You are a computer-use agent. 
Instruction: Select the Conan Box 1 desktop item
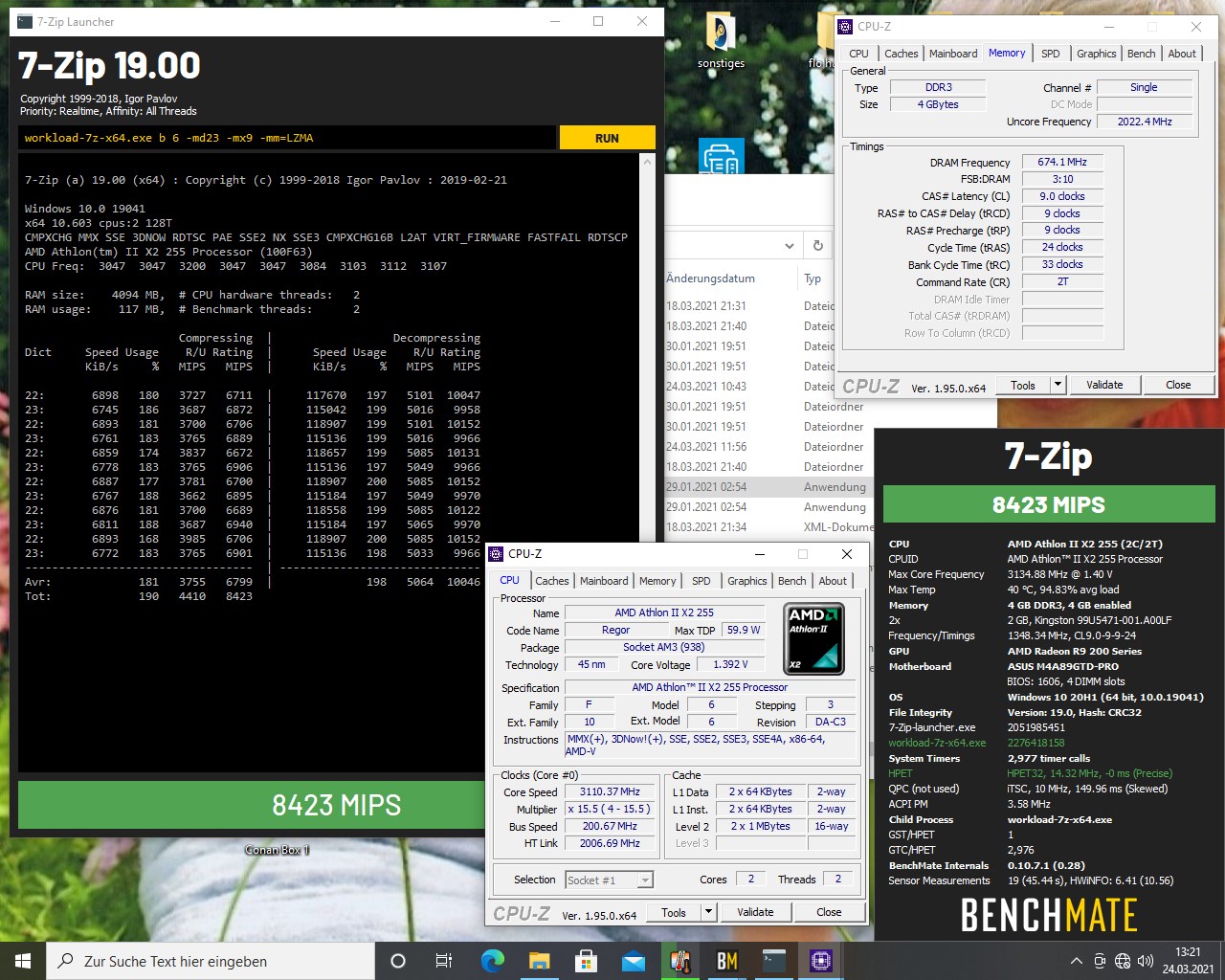(x=277, y=849)
